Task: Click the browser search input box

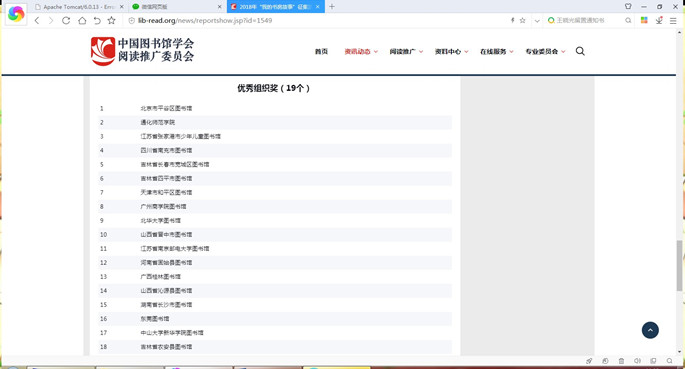Action: coord(585,21)
